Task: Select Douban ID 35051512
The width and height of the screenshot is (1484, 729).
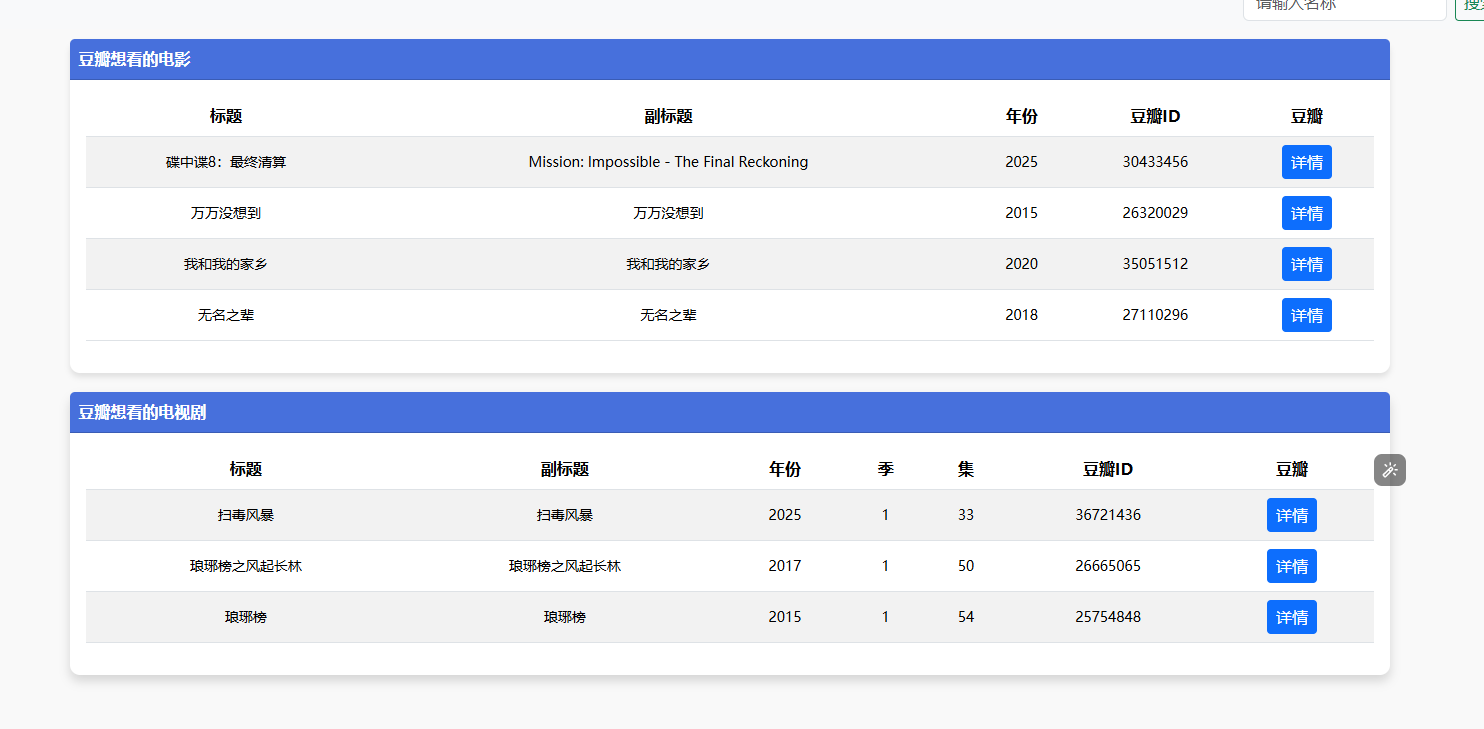Action: tap(1155, 264)
